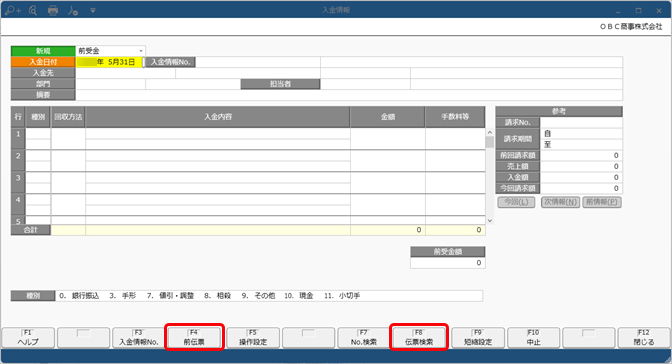Viewport: 672px width, 364px height.
Task: Click the F3 入金情報No. function button
Action: pyautogui.click(x=138, y=337)
